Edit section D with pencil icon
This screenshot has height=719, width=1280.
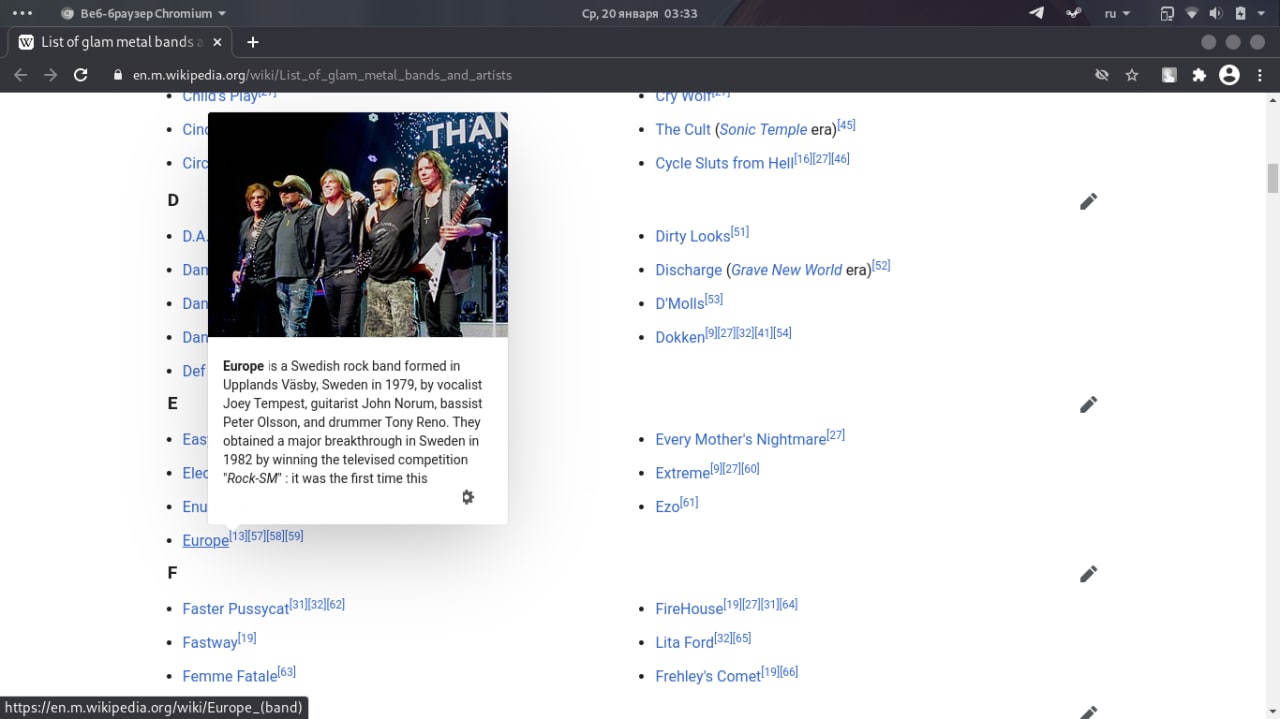click(1088, 201)
